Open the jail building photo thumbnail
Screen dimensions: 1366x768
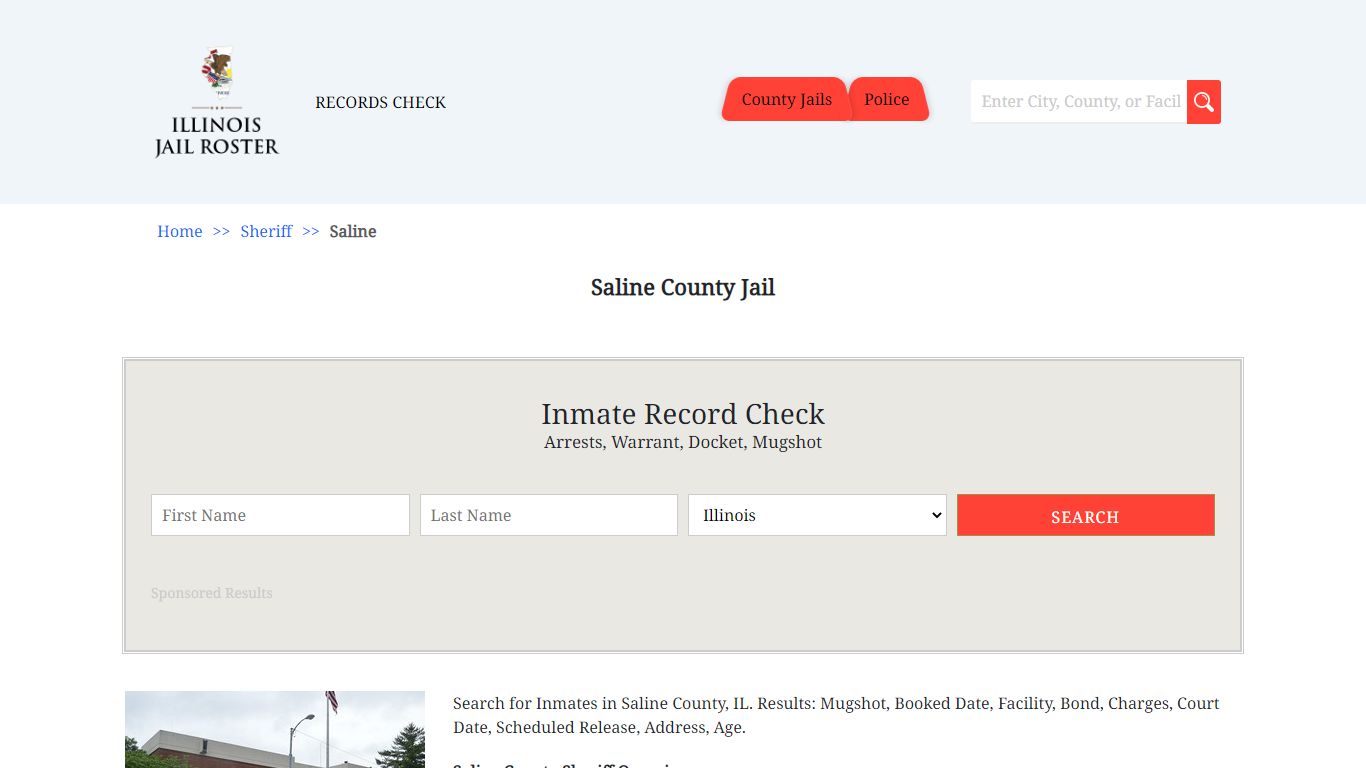click(x=275, y=729)
